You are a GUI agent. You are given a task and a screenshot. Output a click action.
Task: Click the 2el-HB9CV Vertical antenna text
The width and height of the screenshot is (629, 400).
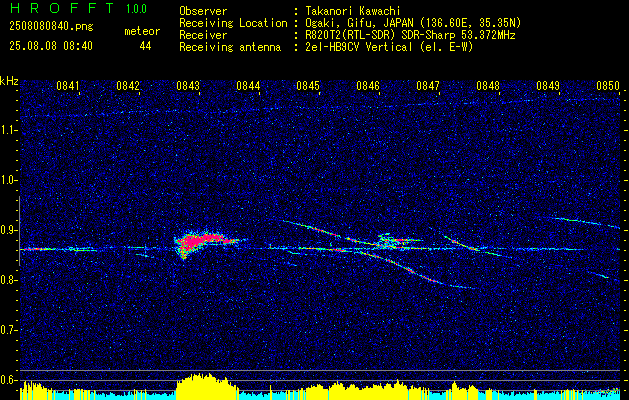[387, 47]
